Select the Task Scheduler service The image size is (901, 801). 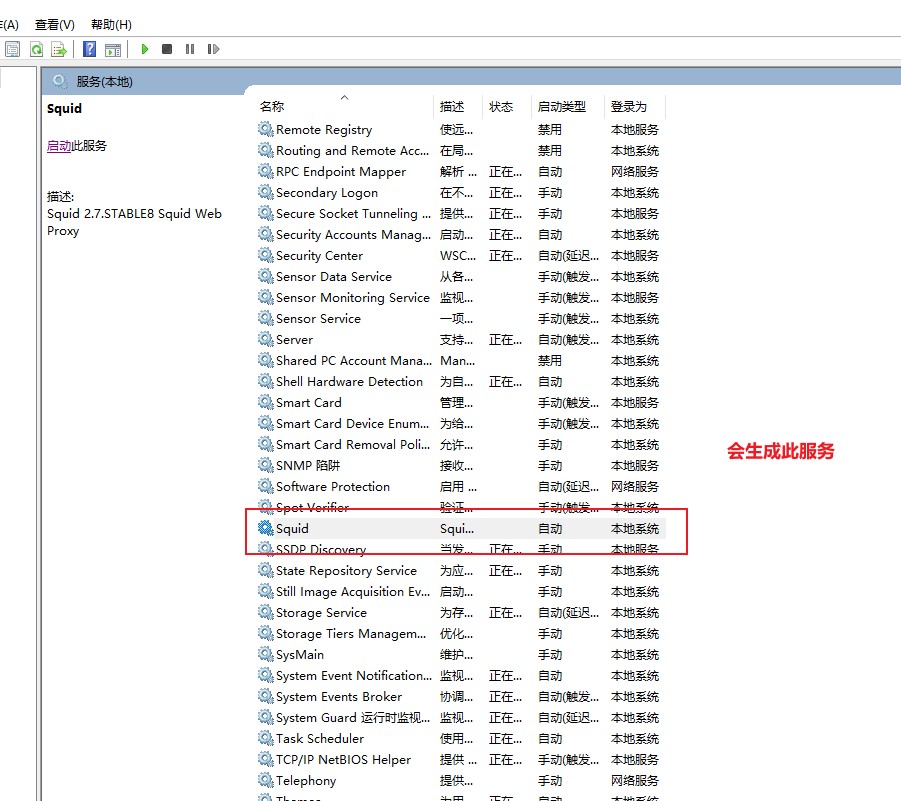pos(320,739)
